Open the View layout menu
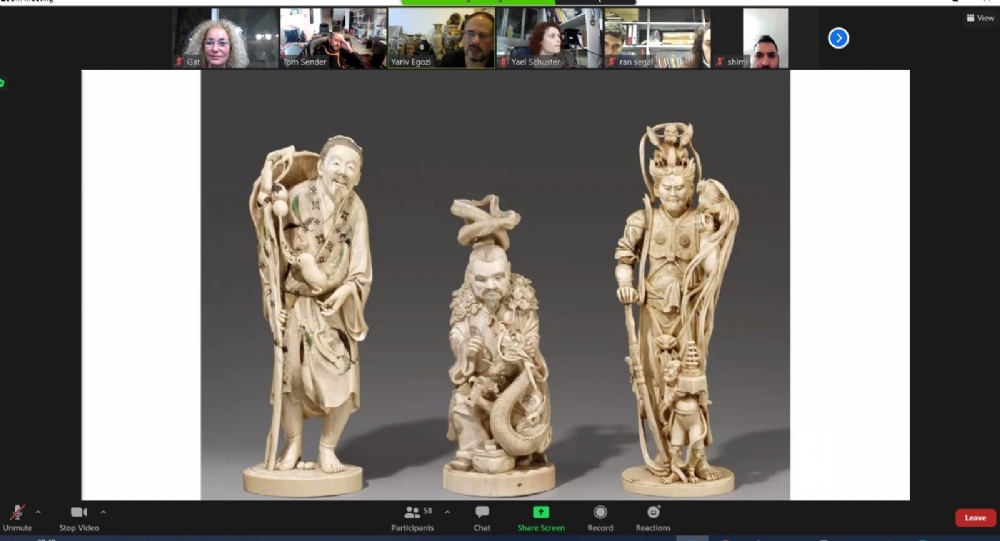 pyautogui.click(x=981, y=18)
